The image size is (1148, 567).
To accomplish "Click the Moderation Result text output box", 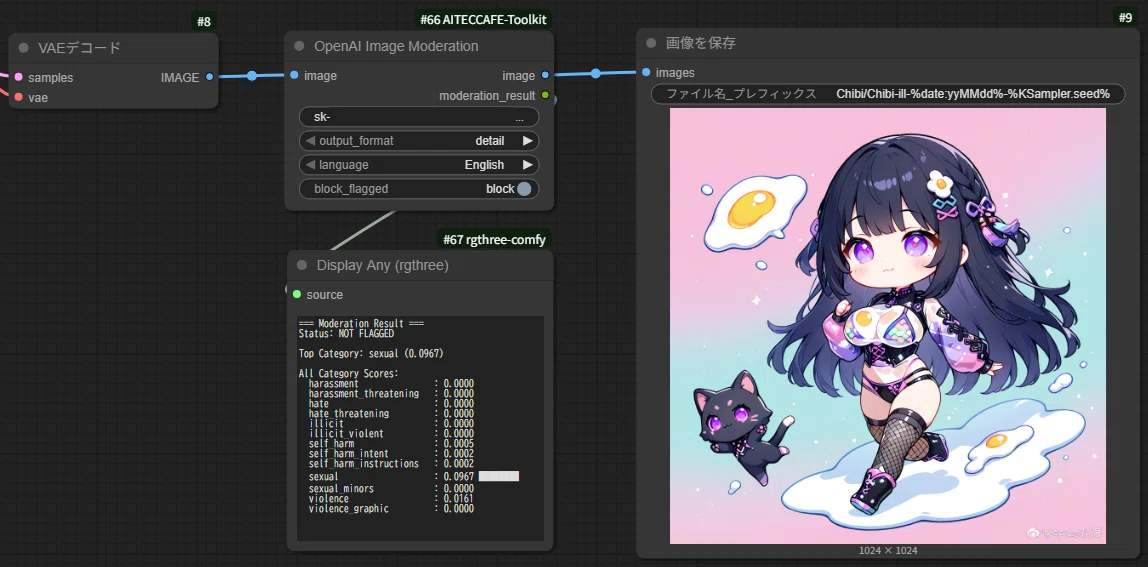I will coord(420,429).
